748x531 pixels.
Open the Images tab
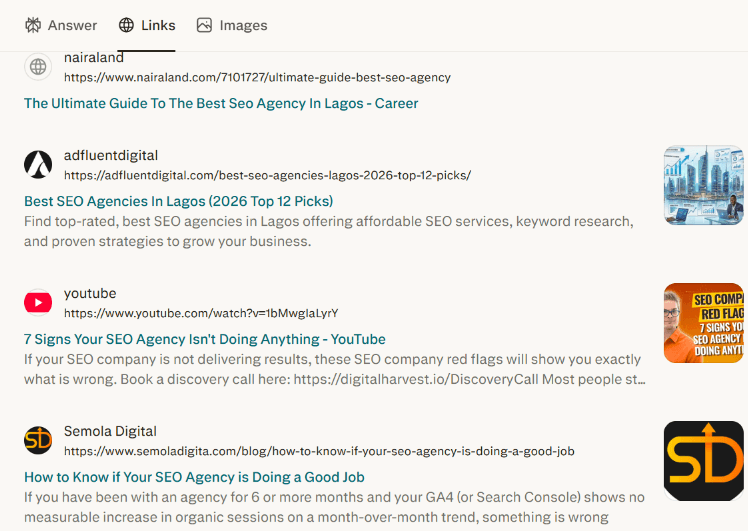[x=232, y=25]
